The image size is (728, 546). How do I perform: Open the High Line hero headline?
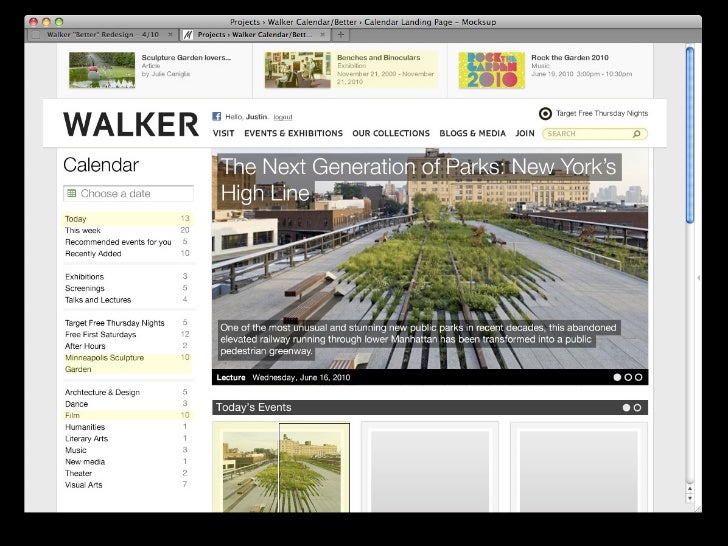point(418,180)
